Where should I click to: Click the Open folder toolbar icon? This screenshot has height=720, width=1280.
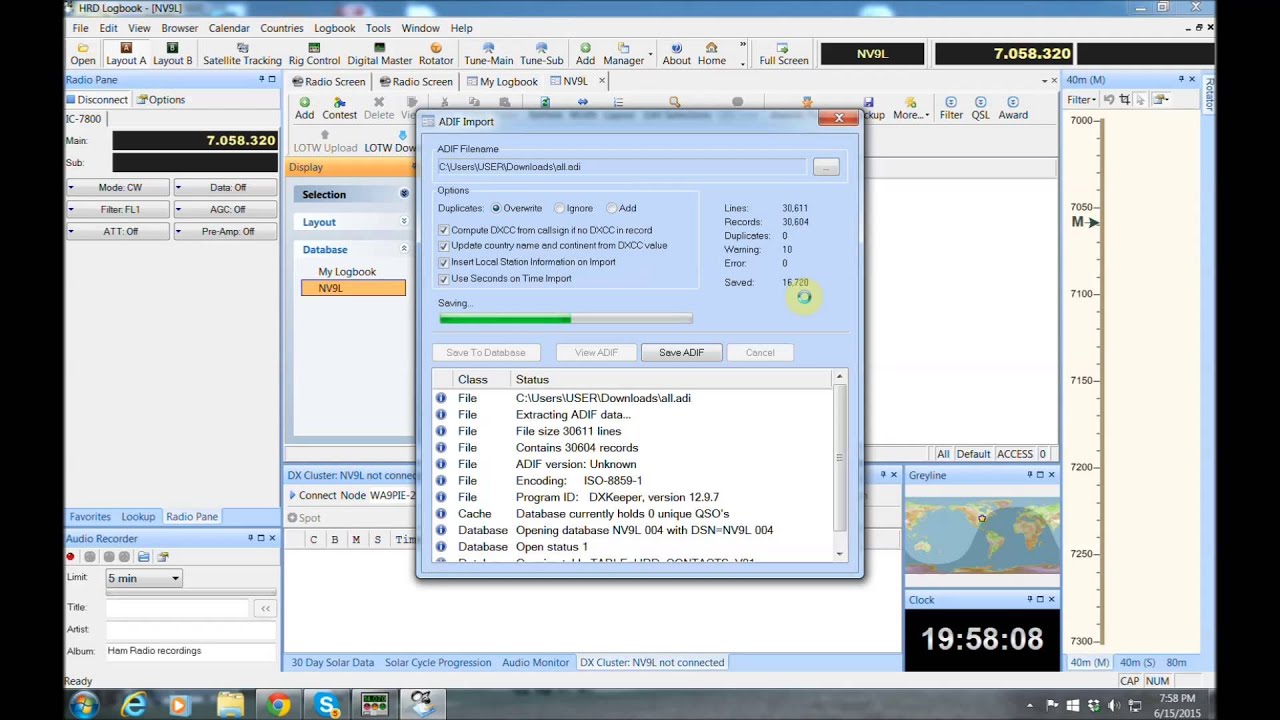[83, 54]
